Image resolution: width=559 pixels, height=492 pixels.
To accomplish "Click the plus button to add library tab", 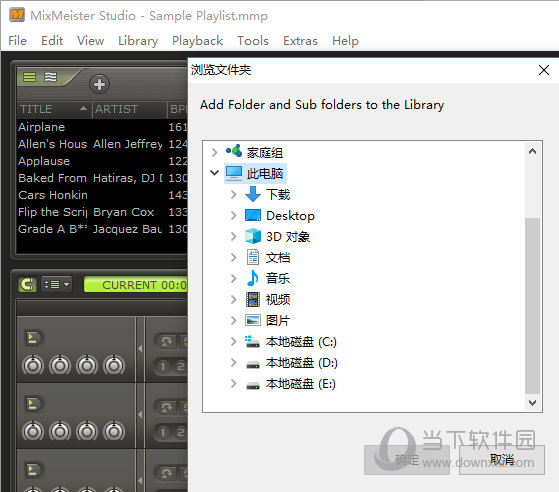I will tap(99, 84).
